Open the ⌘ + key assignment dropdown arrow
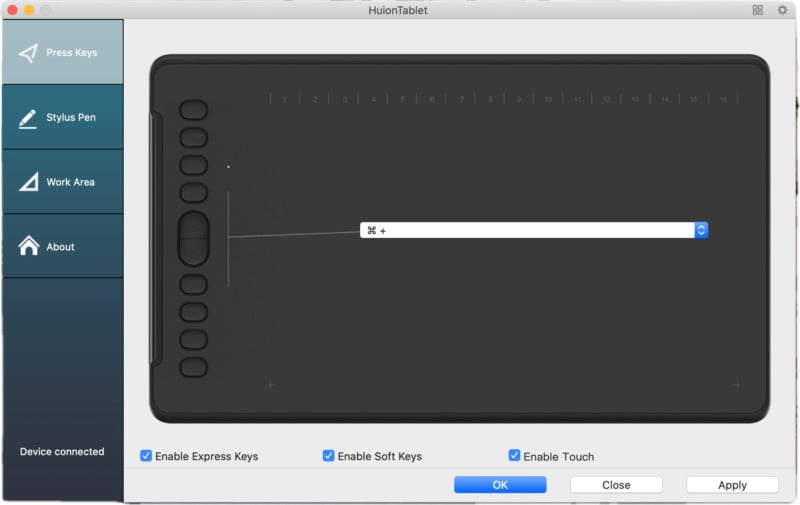The height and width of the screenshot is (505, 800). click(x=701, y=230)
